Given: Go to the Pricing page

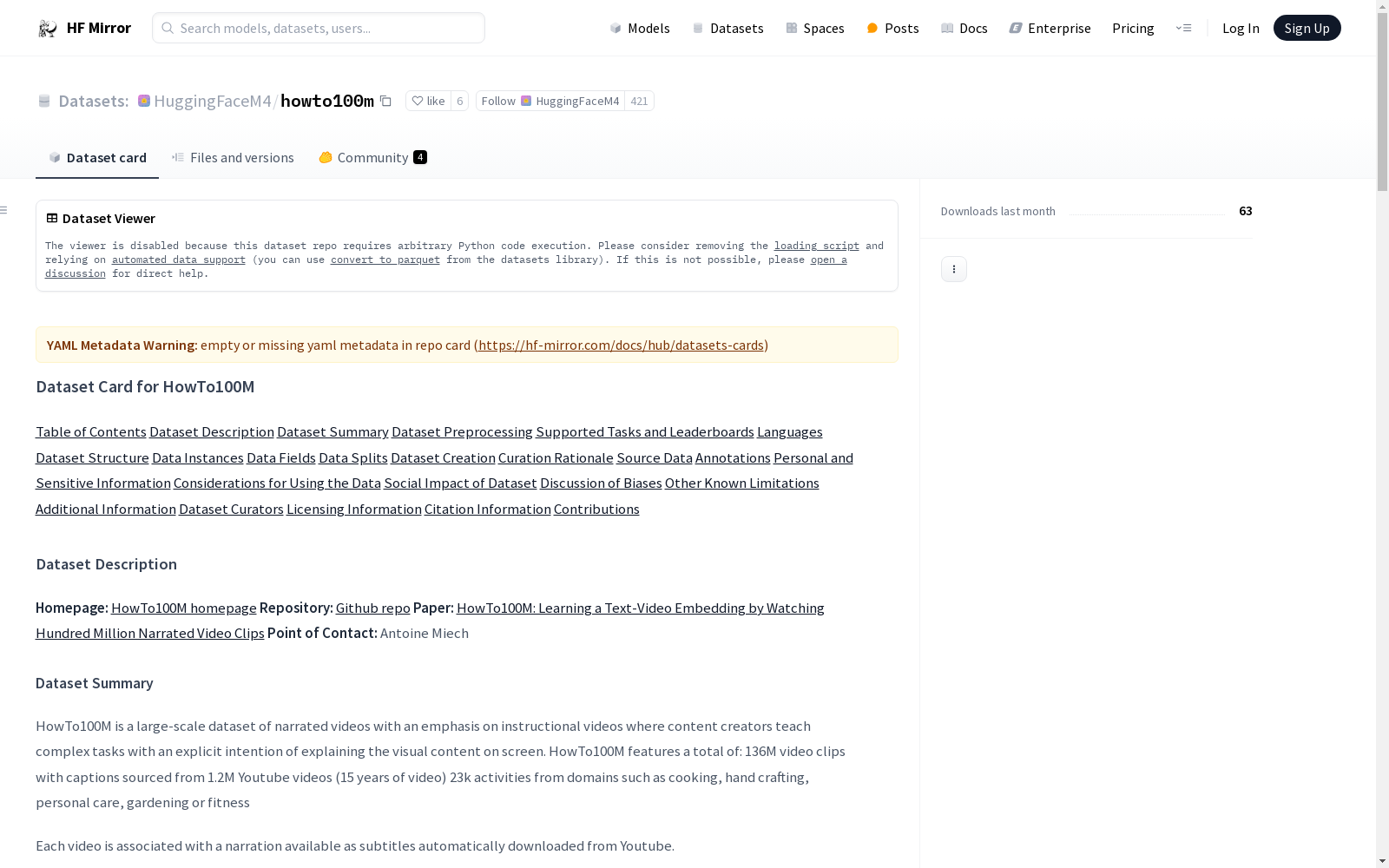Looking at the screenshot, I should pos(1133,29).
